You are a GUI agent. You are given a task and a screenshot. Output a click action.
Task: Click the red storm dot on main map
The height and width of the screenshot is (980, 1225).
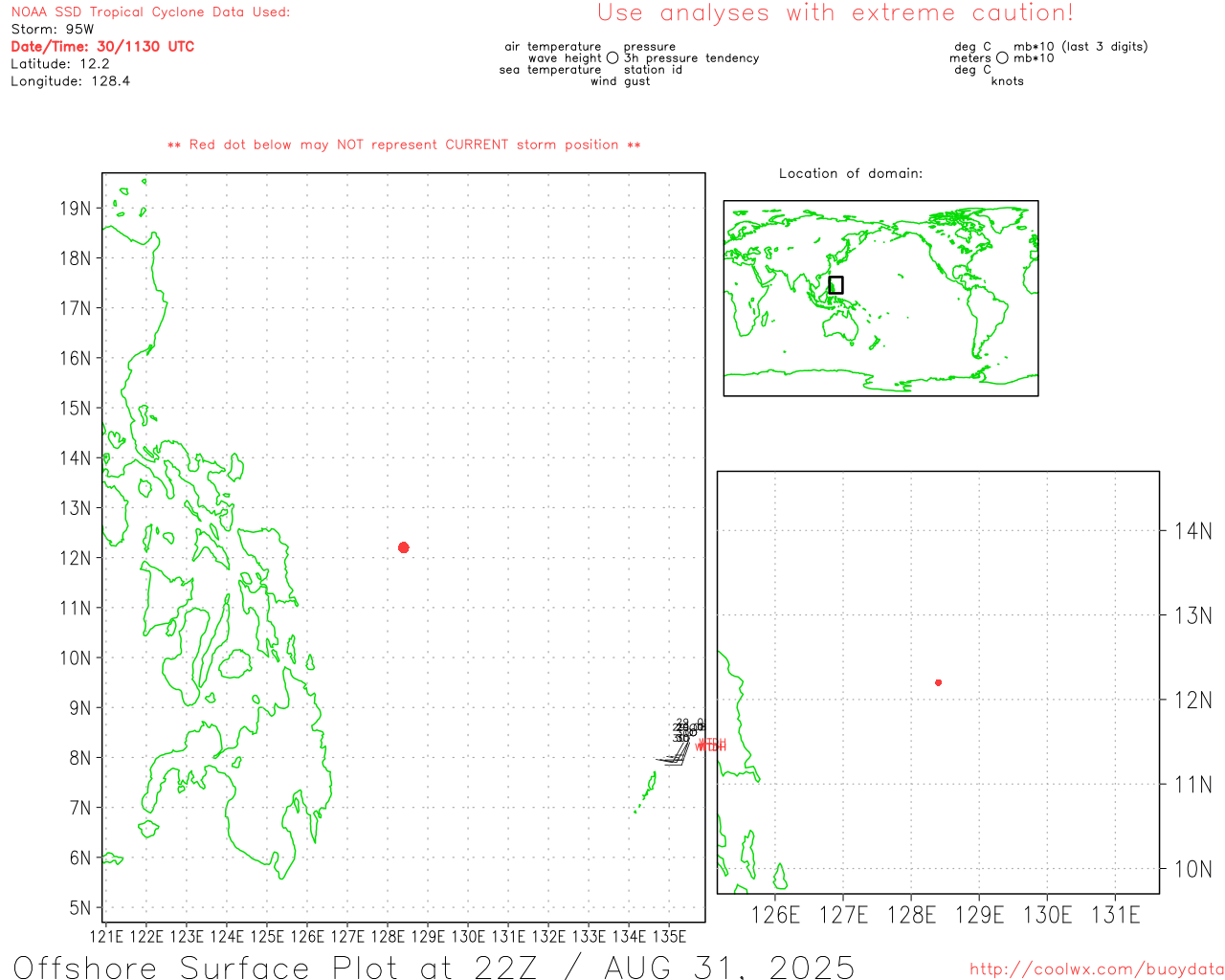[403, 547]
